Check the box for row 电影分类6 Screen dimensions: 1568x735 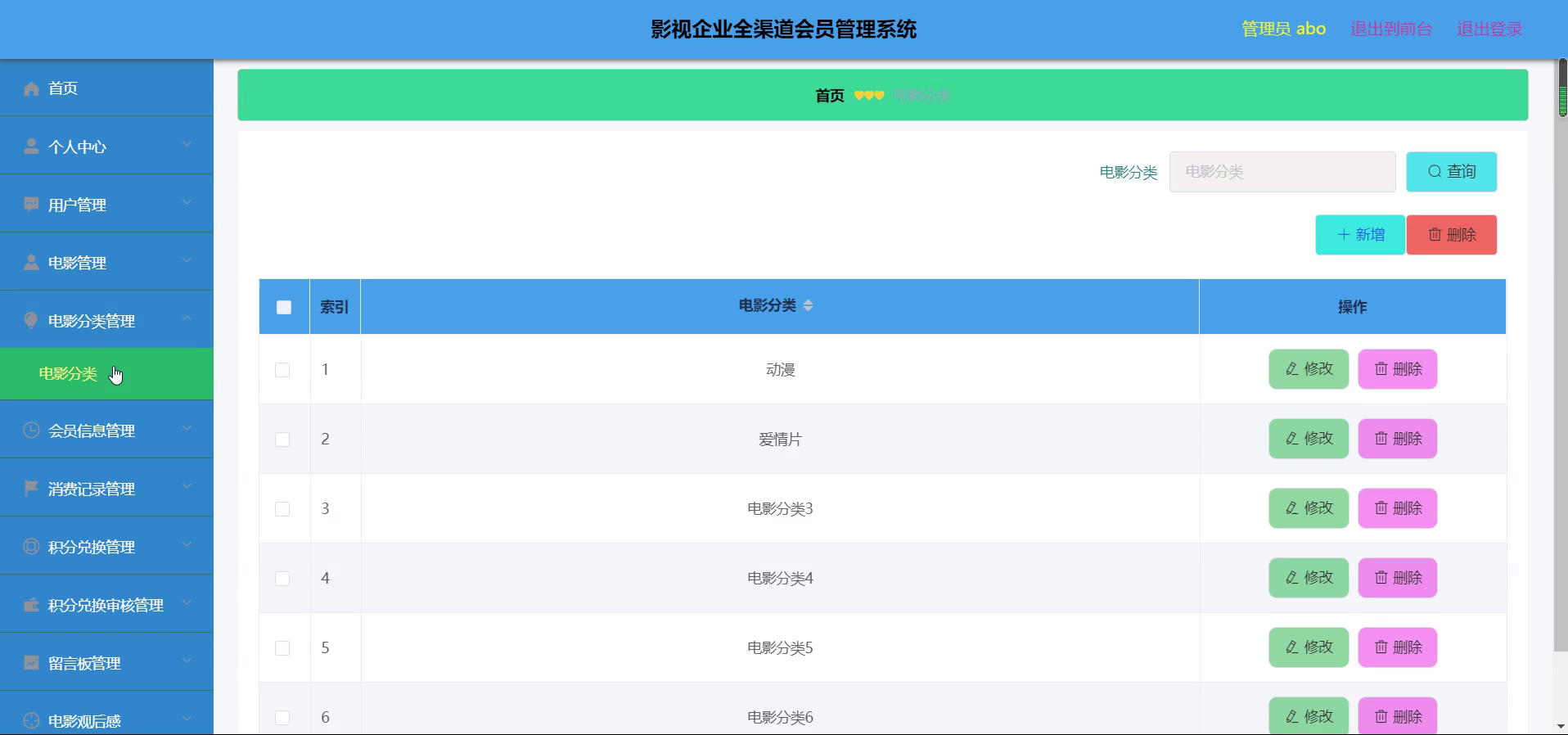click(282, 718)
